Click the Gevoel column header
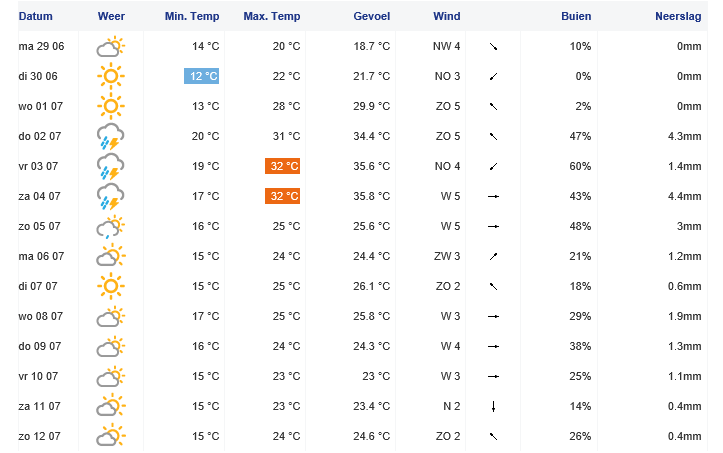 pos(372,16)
